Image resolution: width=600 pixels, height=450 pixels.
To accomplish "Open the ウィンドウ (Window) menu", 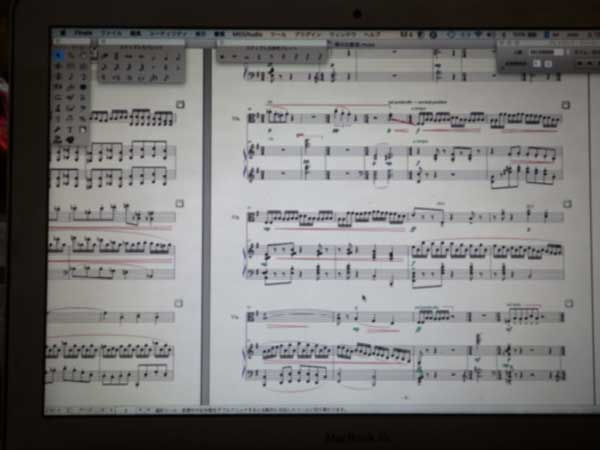I will click(x=343, y=34).
